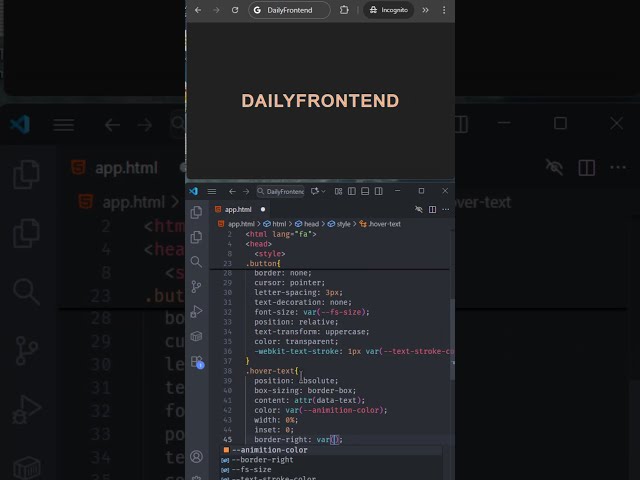The image size is (640, 480).
Task: Reload the DailyFrontend browser page
Action: pyautogui.click(x=235, y=10)
